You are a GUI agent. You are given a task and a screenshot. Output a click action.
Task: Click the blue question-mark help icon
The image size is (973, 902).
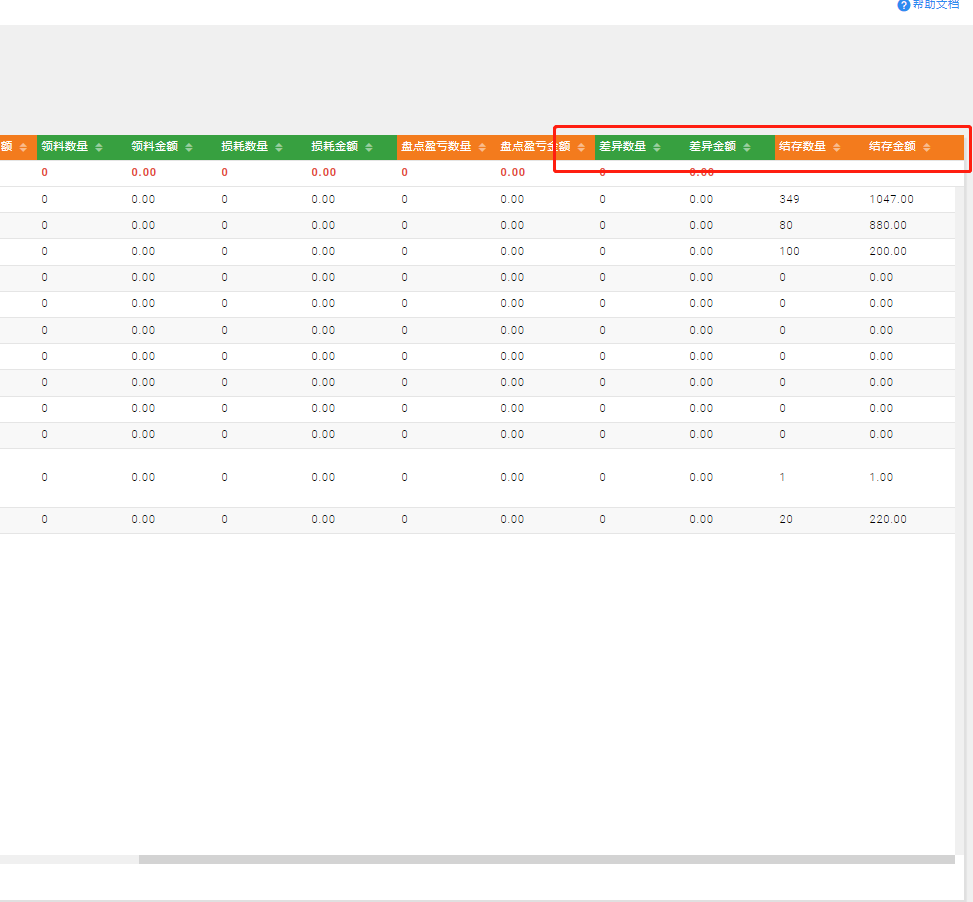(x=904, y=5)
